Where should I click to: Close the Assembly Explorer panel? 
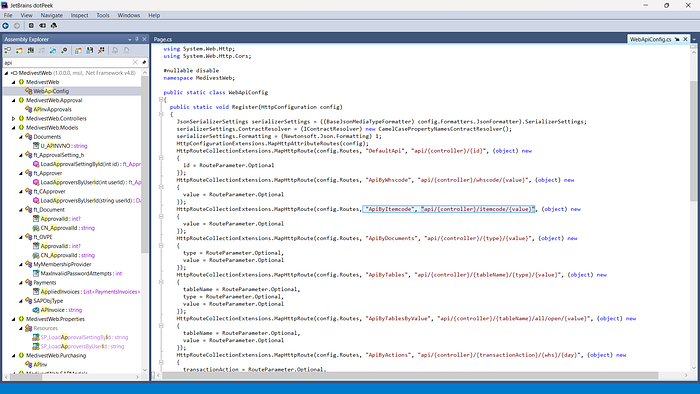(144, 39)
